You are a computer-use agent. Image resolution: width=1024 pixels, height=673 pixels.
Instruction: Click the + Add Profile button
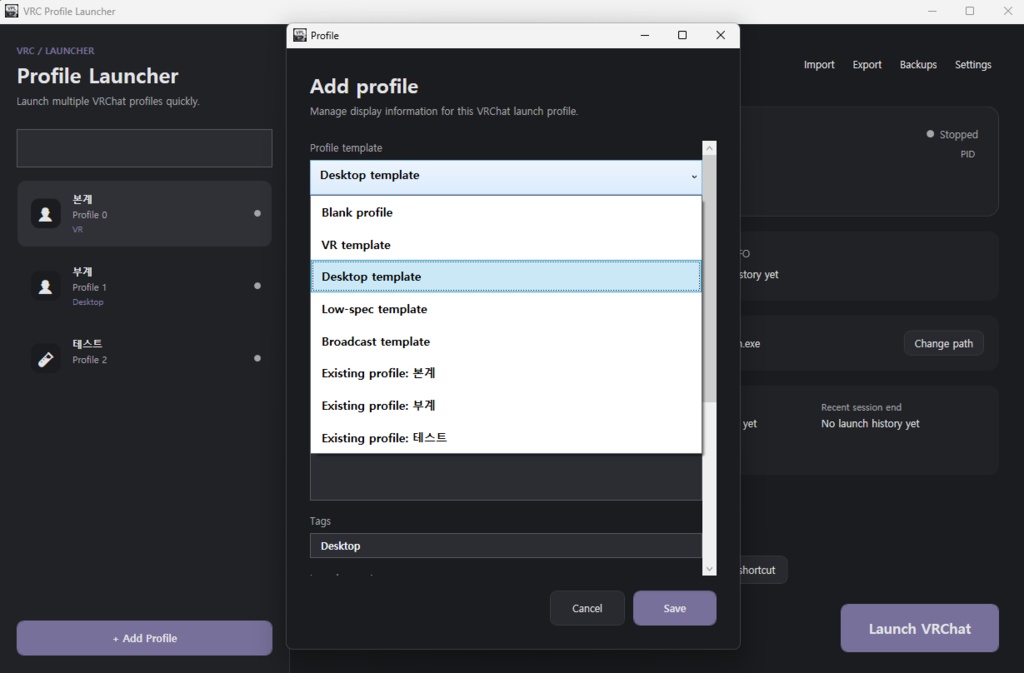tap(144, 638)
